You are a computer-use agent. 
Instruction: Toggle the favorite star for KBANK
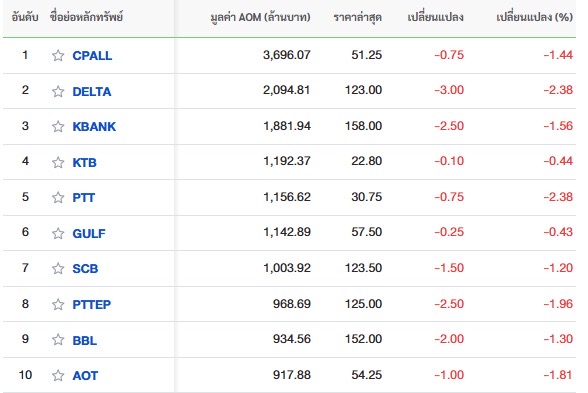pyautogui.click(x=58, y=126)
